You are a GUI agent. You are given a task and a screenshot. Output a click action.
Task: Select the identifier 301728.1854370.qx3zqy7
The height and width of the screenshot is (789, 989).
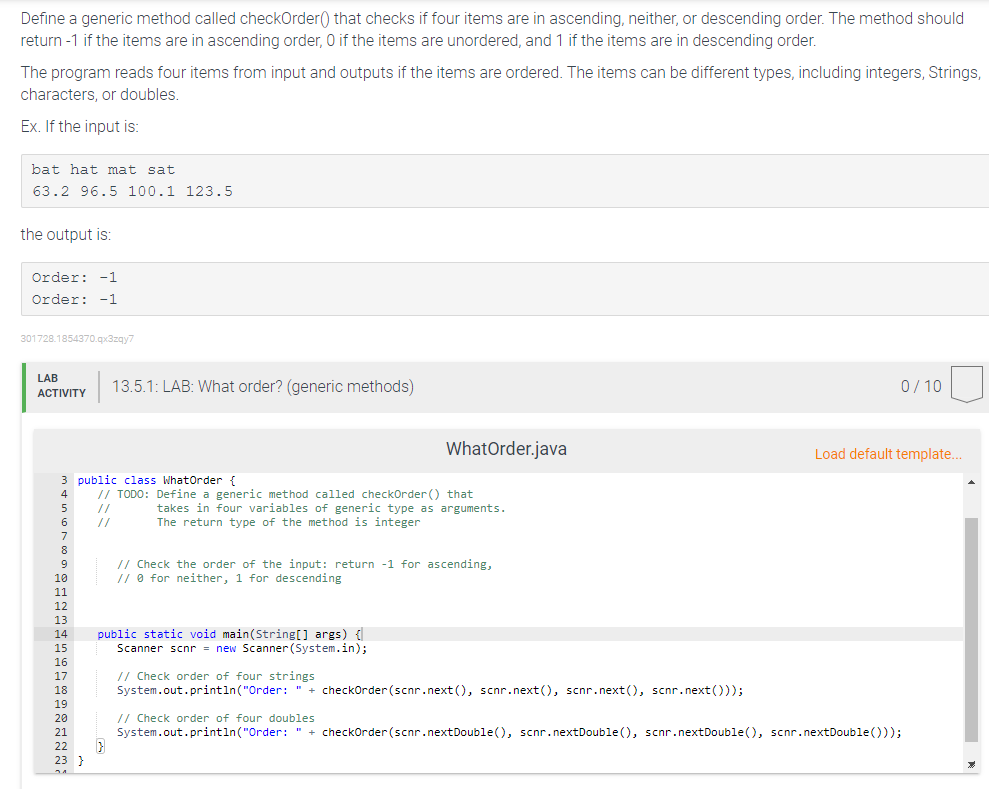tap(78, 340)
